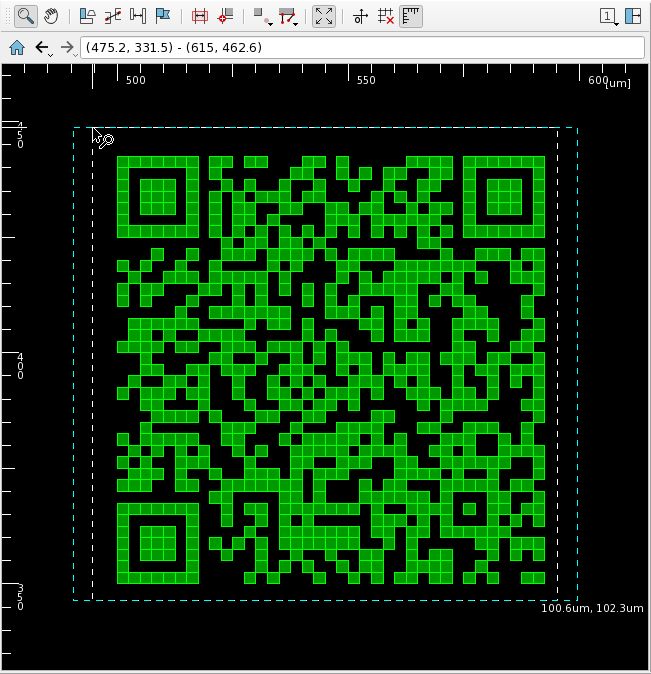Go to home view with house icon
The width and height of the screenshot is (651, 674).
click(17, 47)
